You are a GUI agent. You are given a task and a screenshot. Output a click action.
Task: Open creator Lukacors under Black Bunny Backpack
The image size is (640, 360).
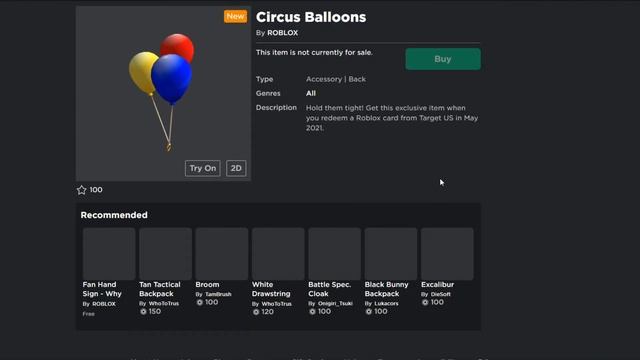pyautogui.click(x=386, y=304)
